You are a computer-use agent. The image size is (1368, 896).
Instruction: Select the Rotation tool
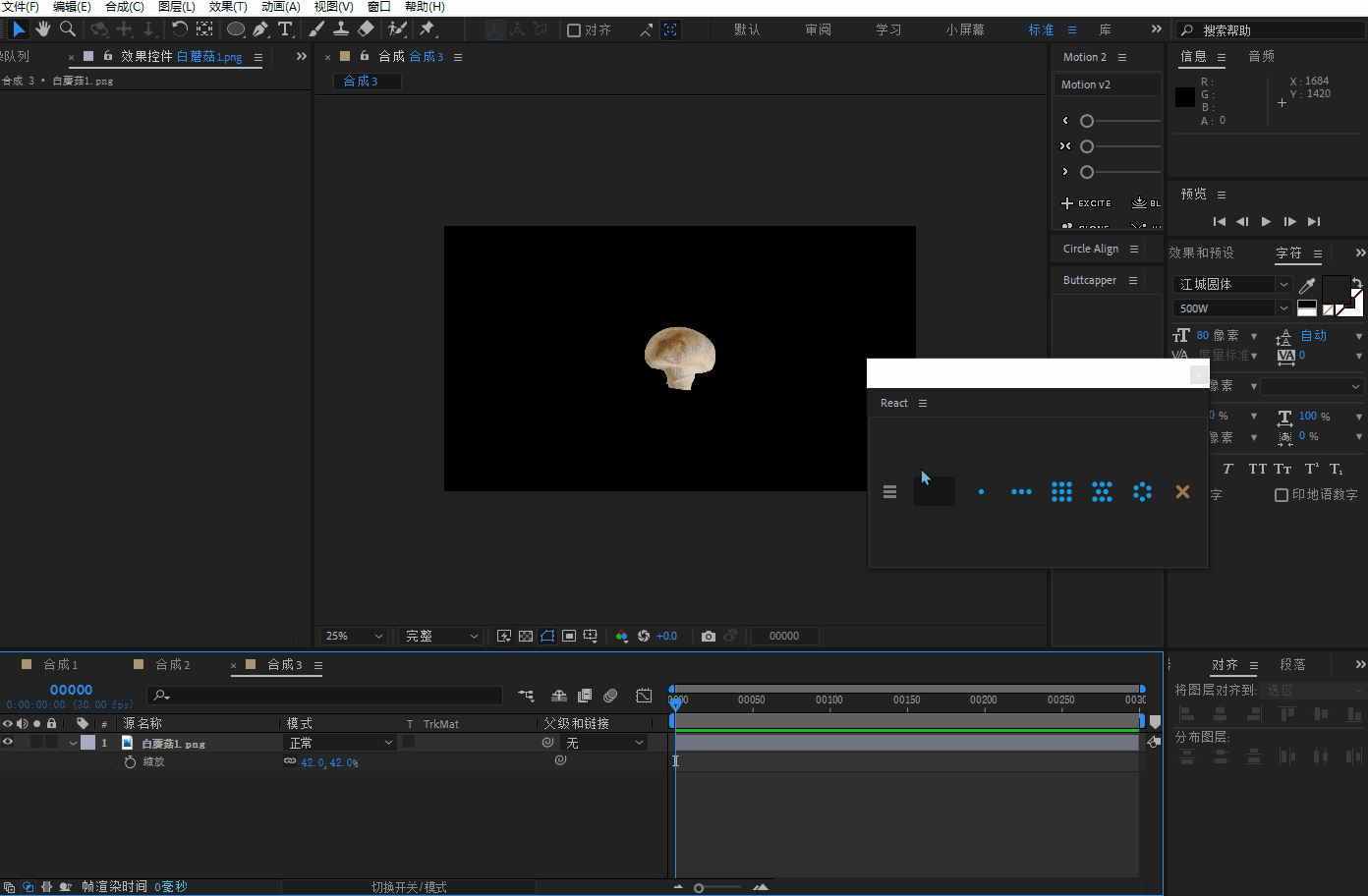coord(180,29)
